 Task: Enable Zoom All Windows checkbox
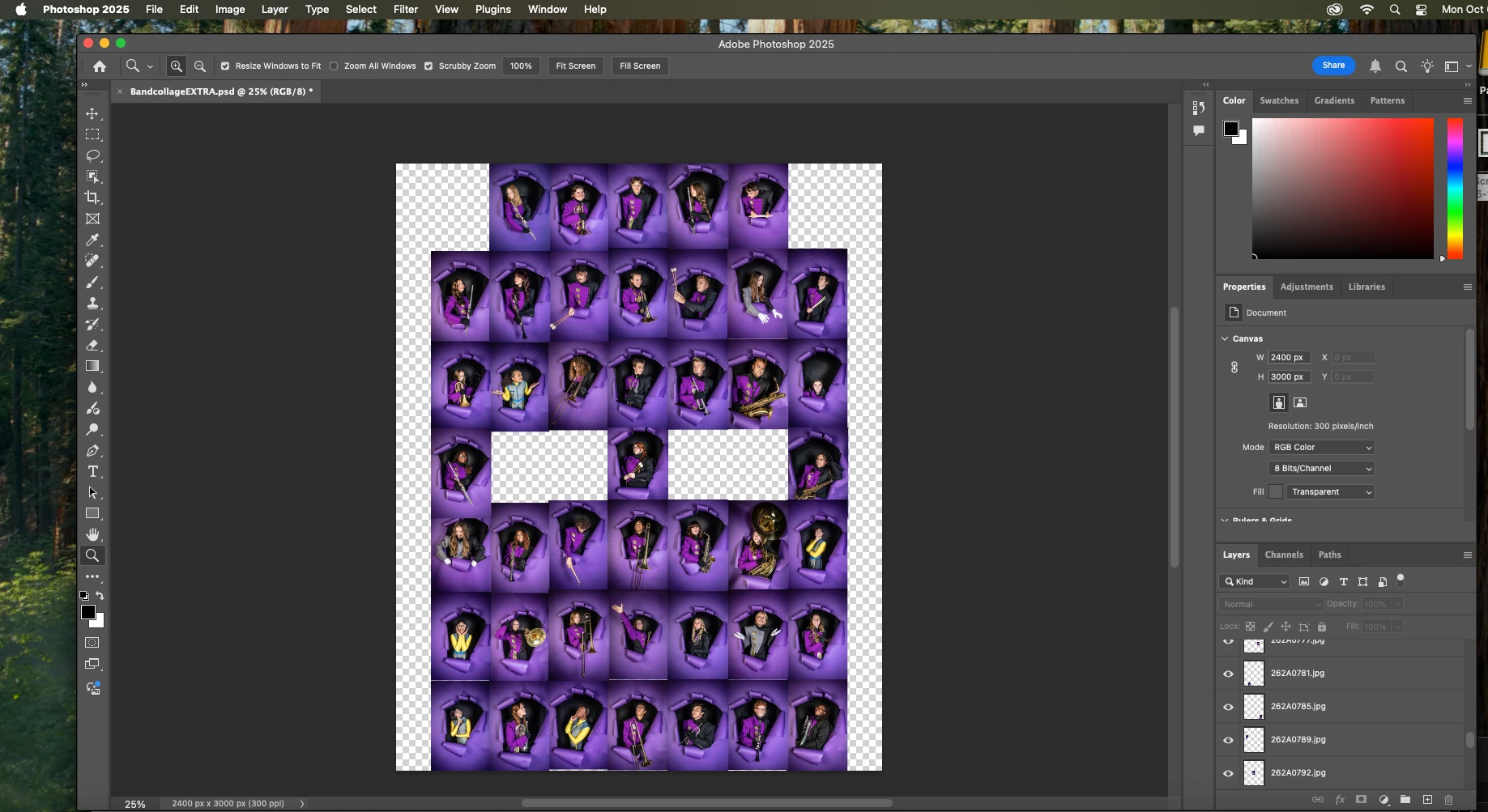coord(334,66)
